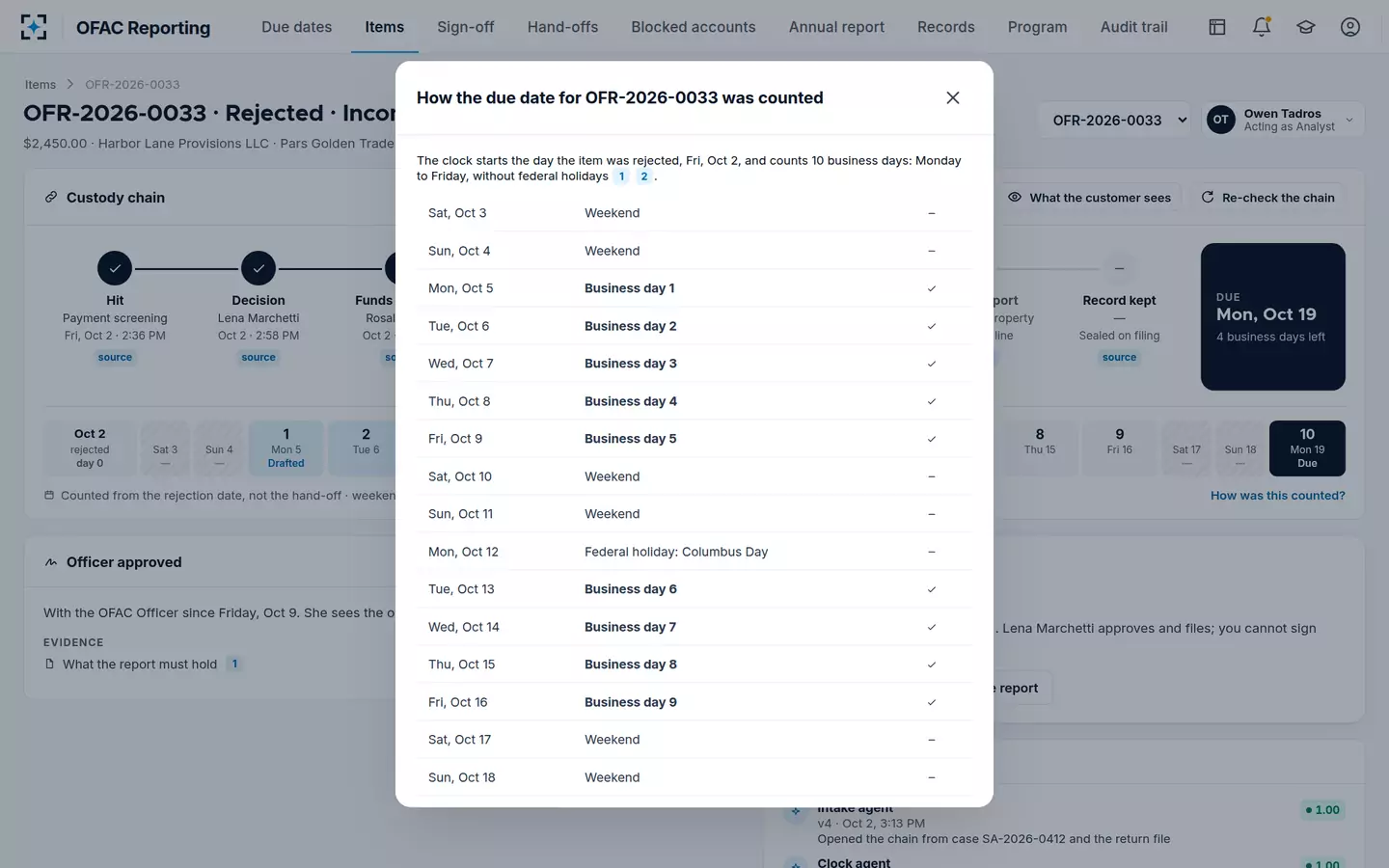Open footnote reference 1 in dialog text

pos(622,176)
